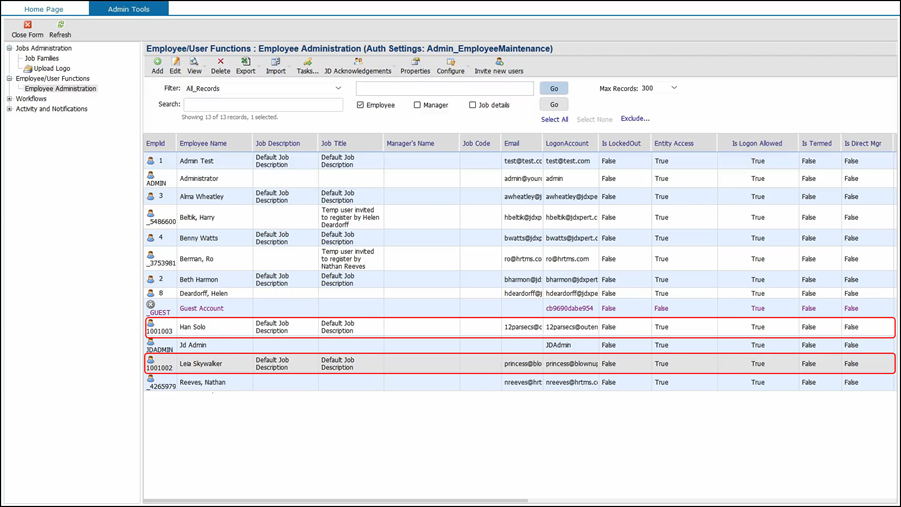Click Invite new users icon

point(499,62)
